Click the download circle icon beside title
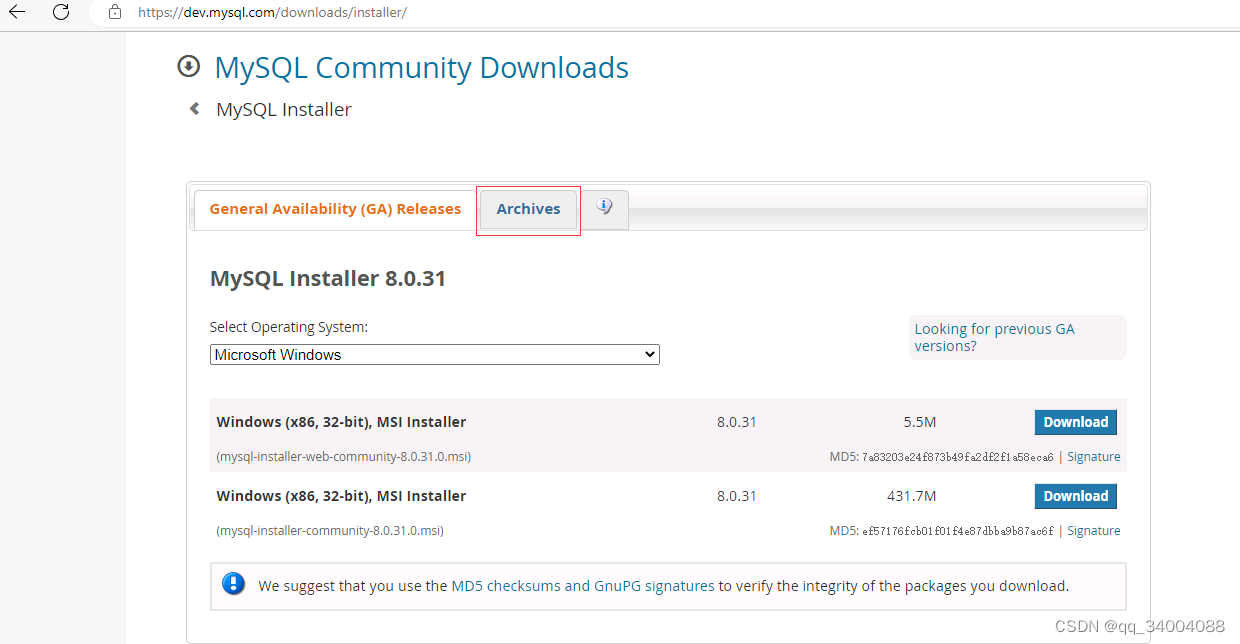The image size is (1240, 644). pyautogui.click(x=188, y=67)
